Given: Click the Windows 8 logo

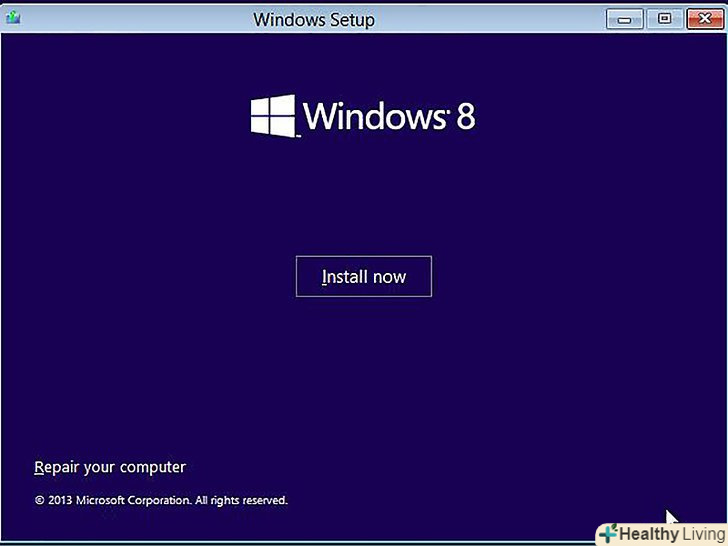Looking at the screenshot, I should coord(363,116).
